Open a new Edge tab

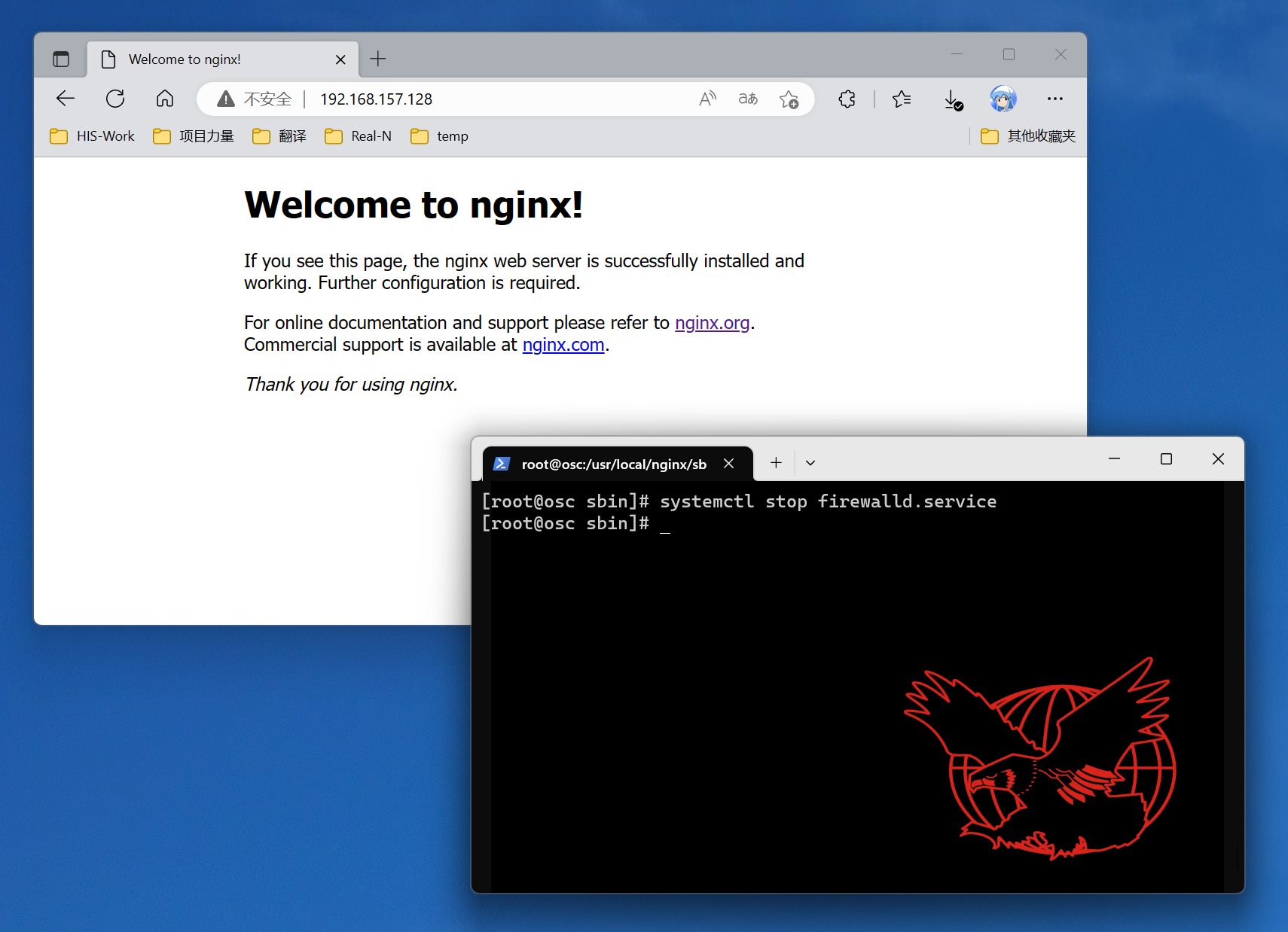pyautogui.click(x=378, y=59)
